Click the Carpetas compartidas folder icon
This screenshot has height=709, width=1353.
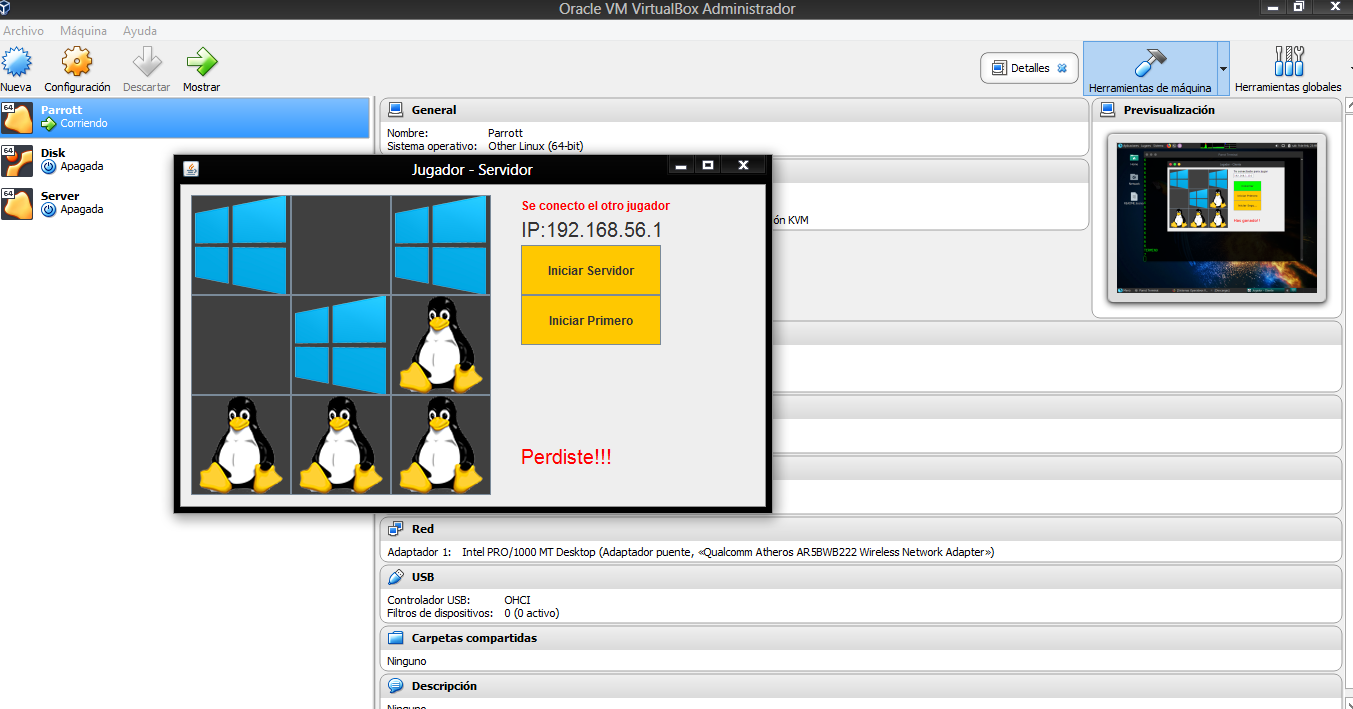click(395, 638)
